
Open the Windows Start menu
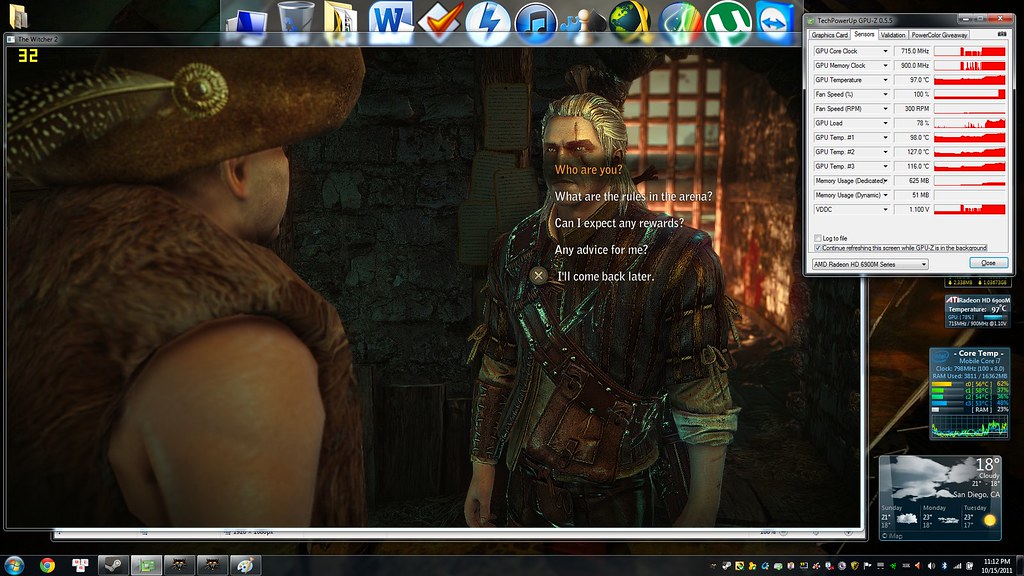[14, 565]
